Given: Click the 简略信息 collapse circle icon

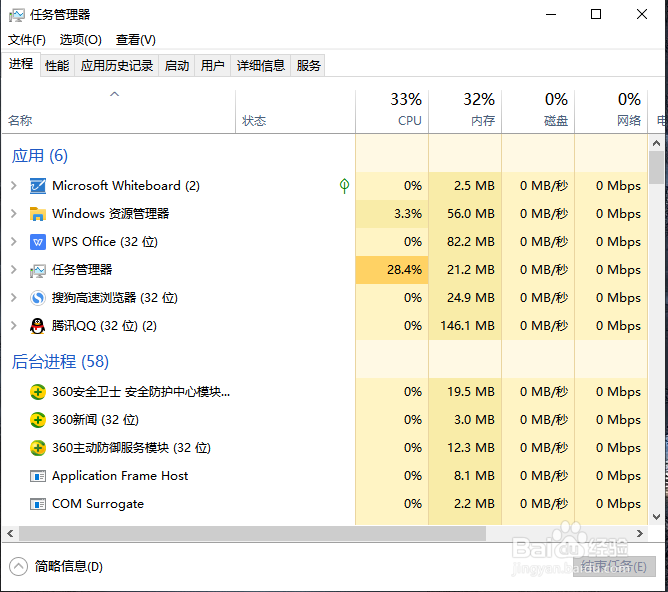Looking at the screenshot, I should [18, 566].
